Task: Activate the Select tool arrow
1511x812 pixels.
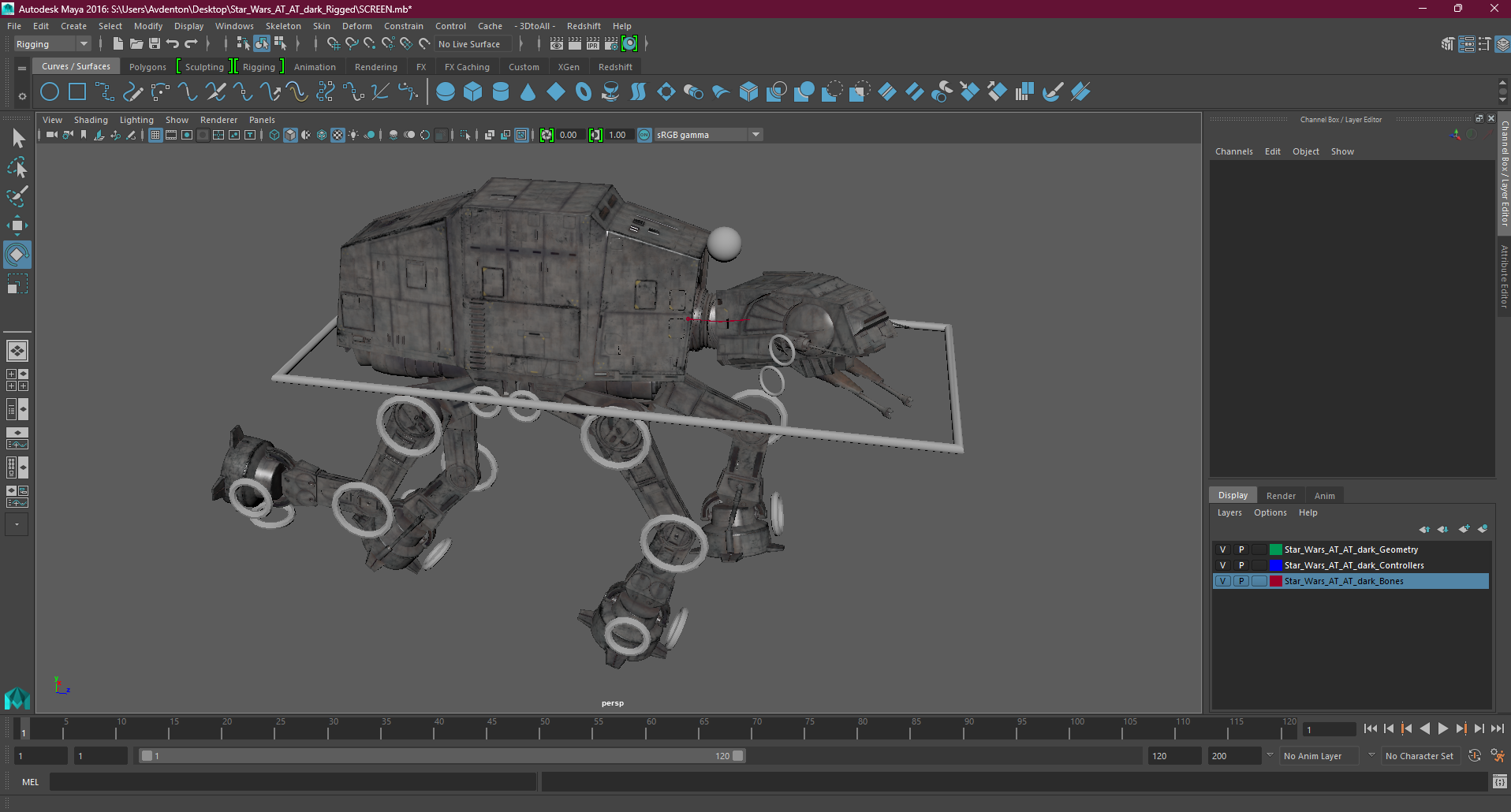Action: pos(17,139)
